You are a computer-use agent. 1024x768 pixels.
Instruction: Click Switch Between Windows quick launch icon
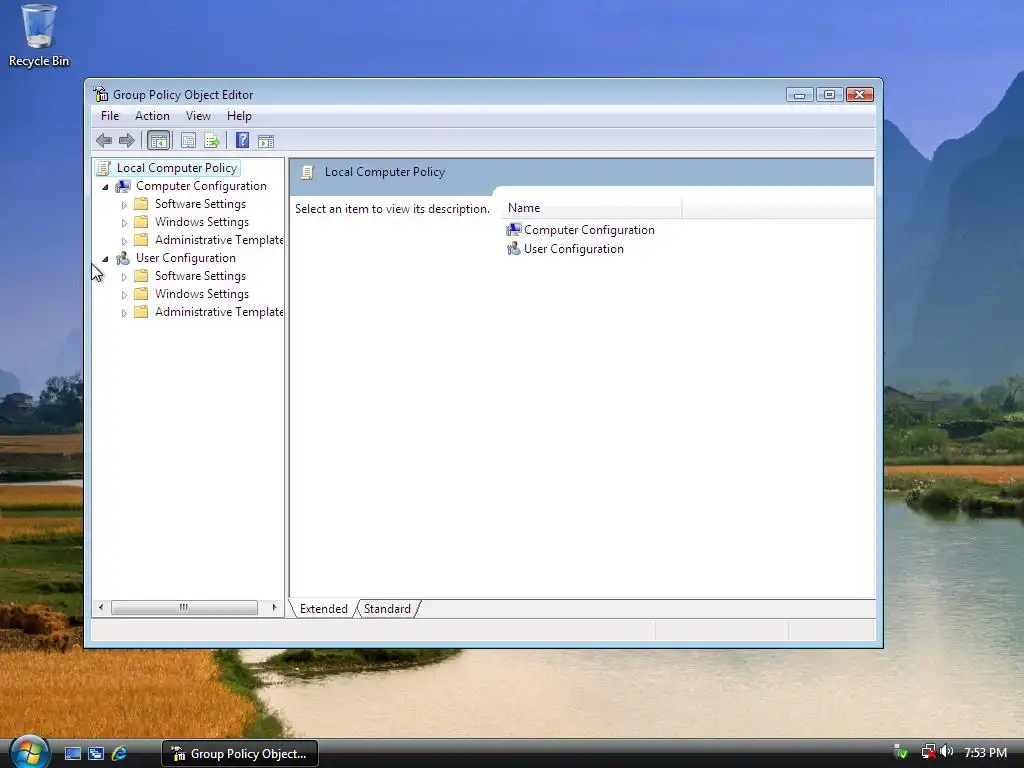[x=96, y=754]
